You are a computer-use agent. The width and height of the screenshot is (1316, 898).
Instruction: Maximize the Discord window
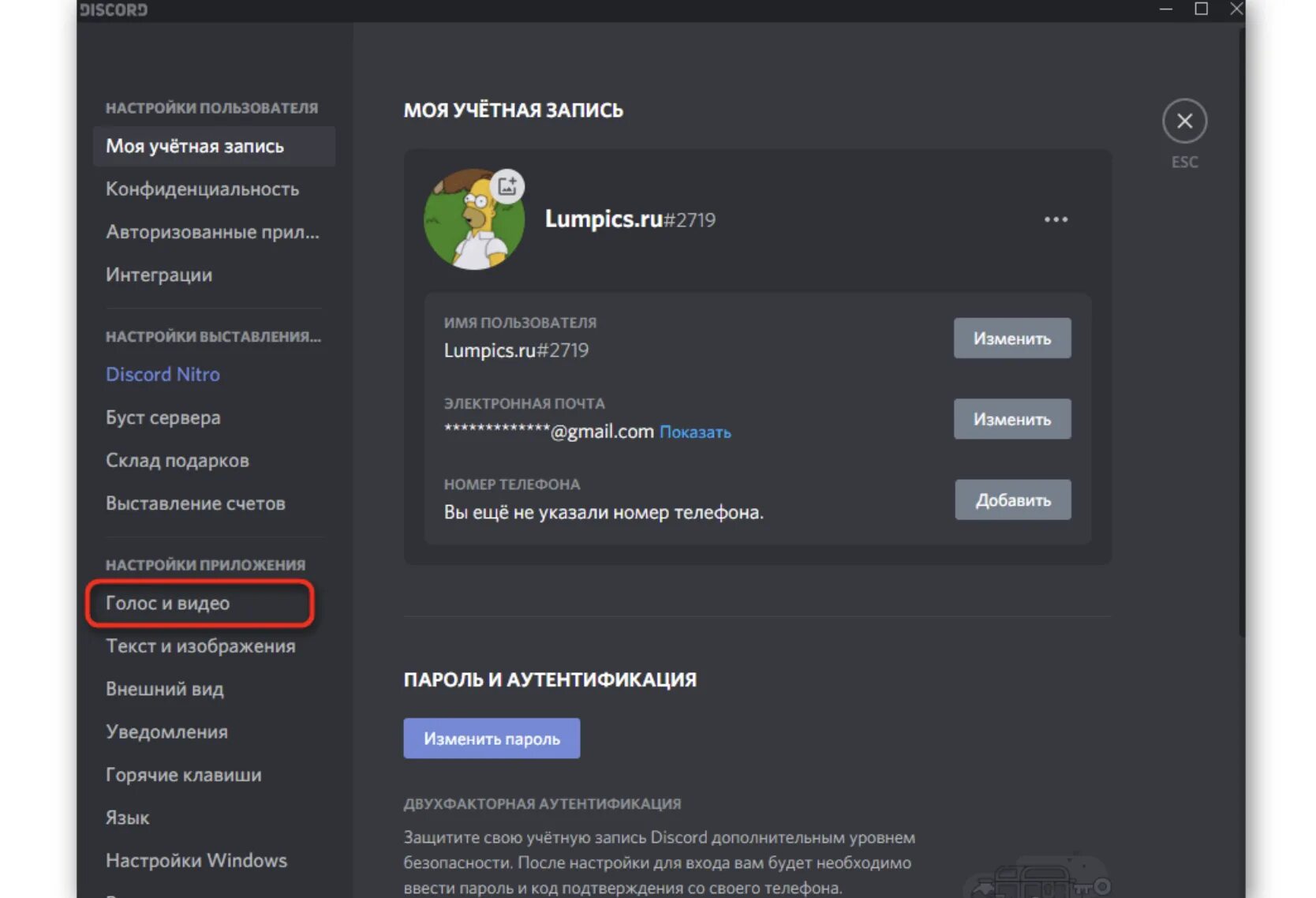1201,9
